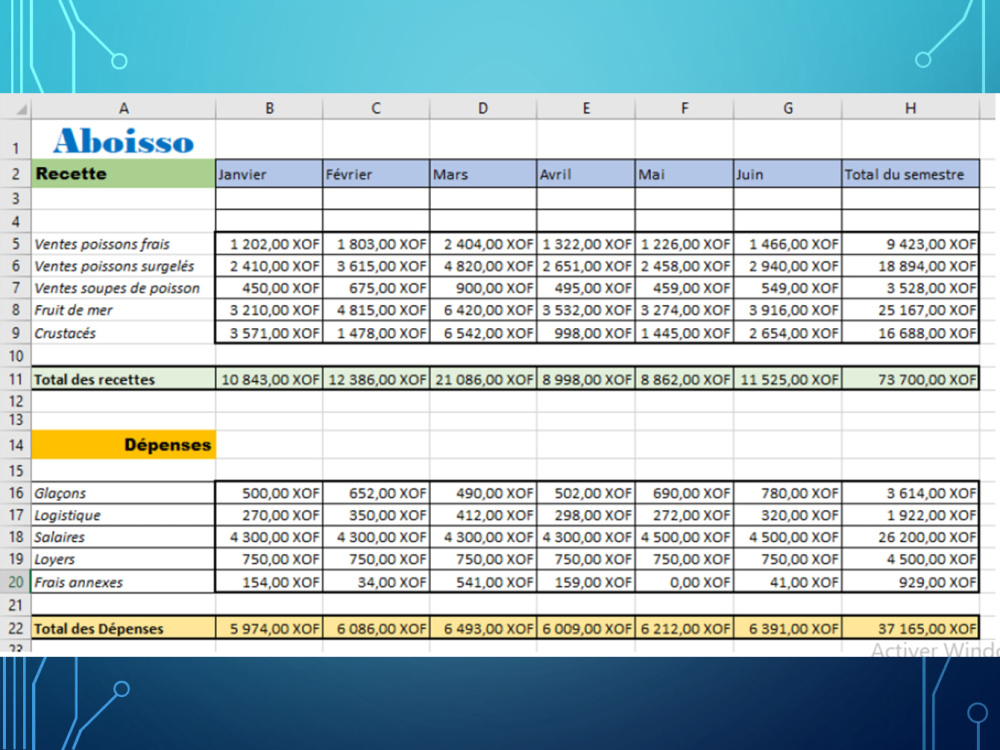Select column D header
The width and height of the screenshot is (1000, 750).
pyautogui.click(x=483, y=108)
